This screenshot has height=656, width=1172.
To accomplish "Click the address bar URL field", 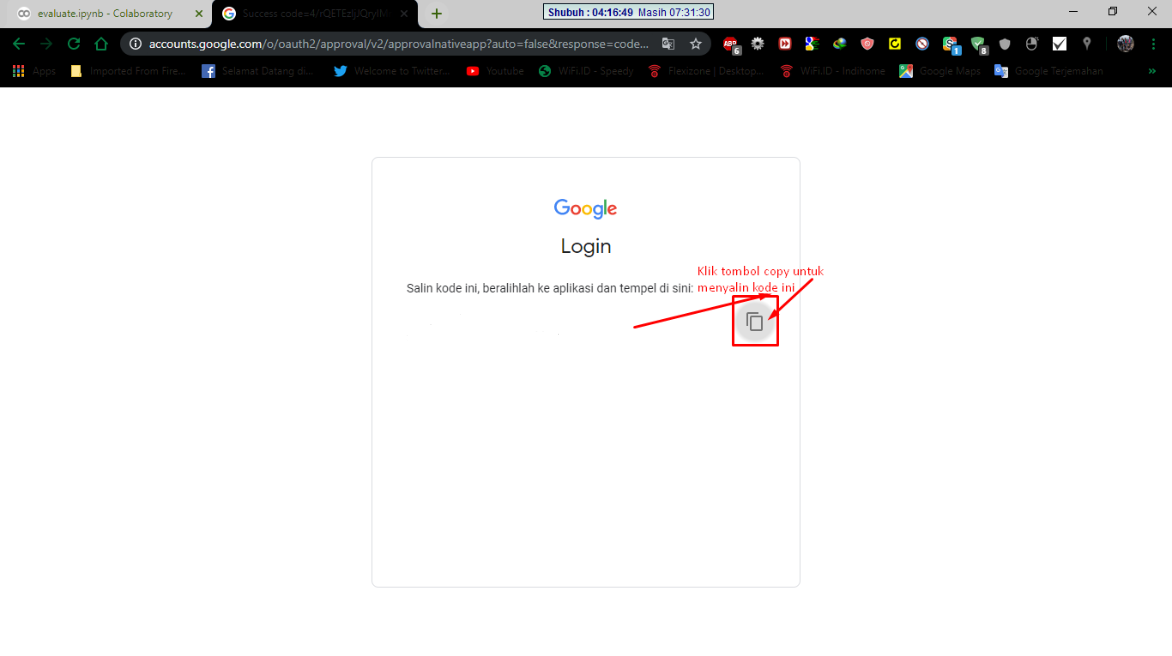I will tap(398, 44).
